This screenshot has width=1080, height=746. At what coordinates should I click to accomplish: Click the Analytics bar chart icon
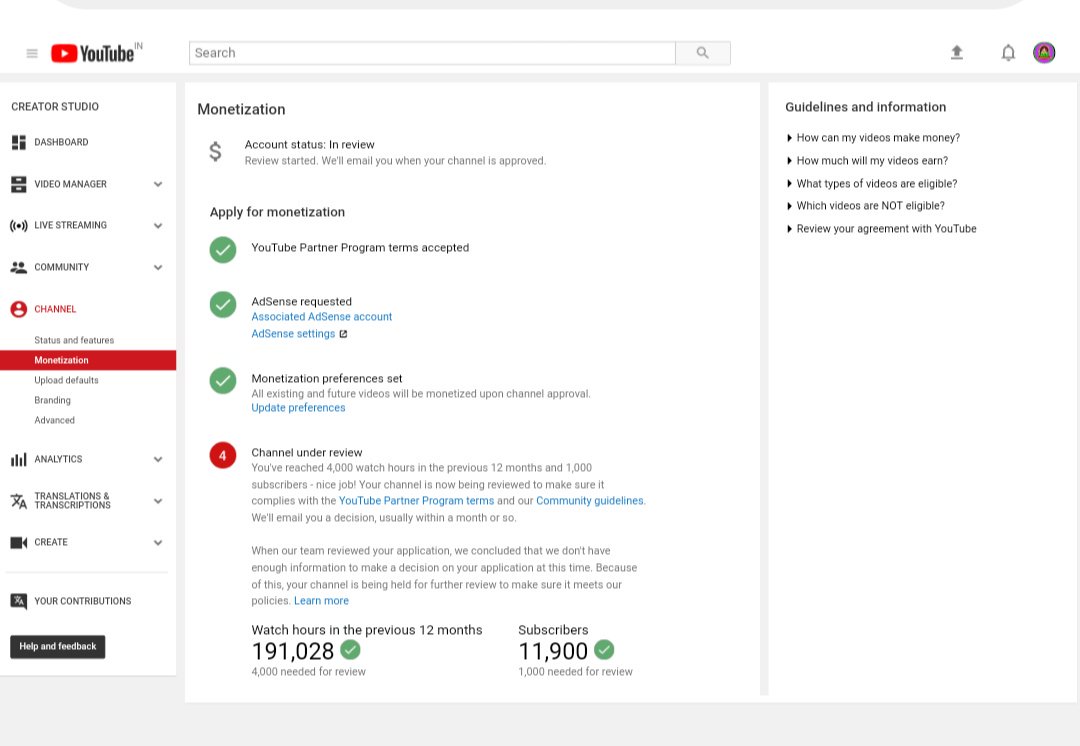pyautogui.click(x=19, y=459)
